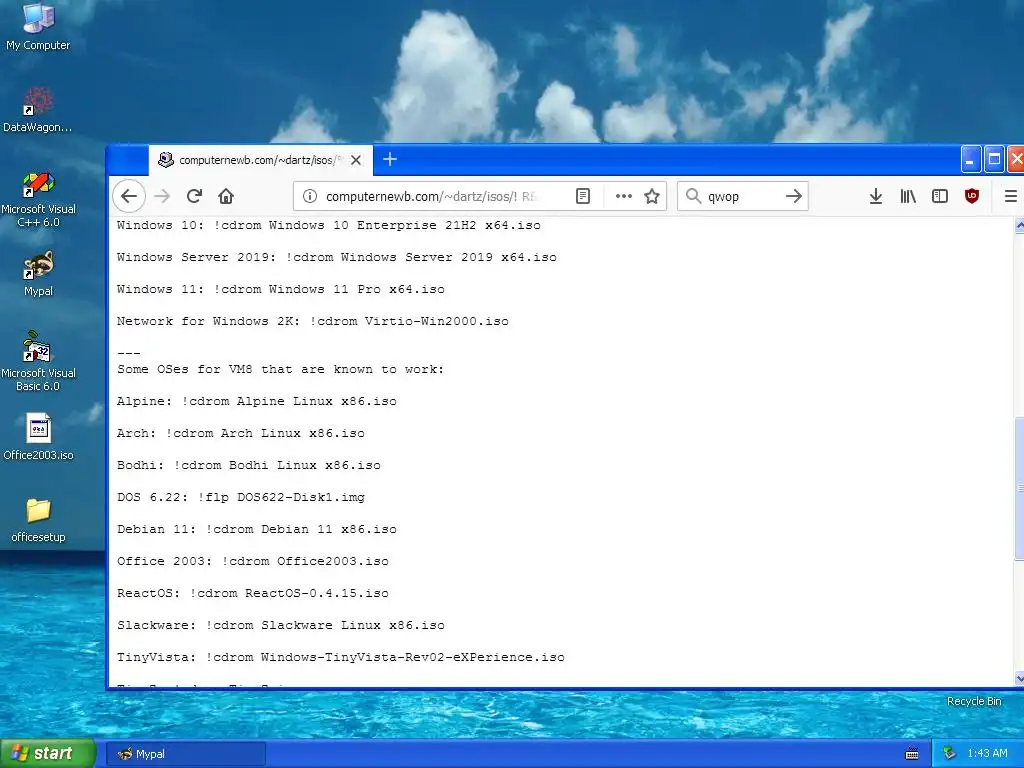Click the page vertical scrollbar thumb
The width and height of the screenshot is (1024, 768).
point(1019,488)
